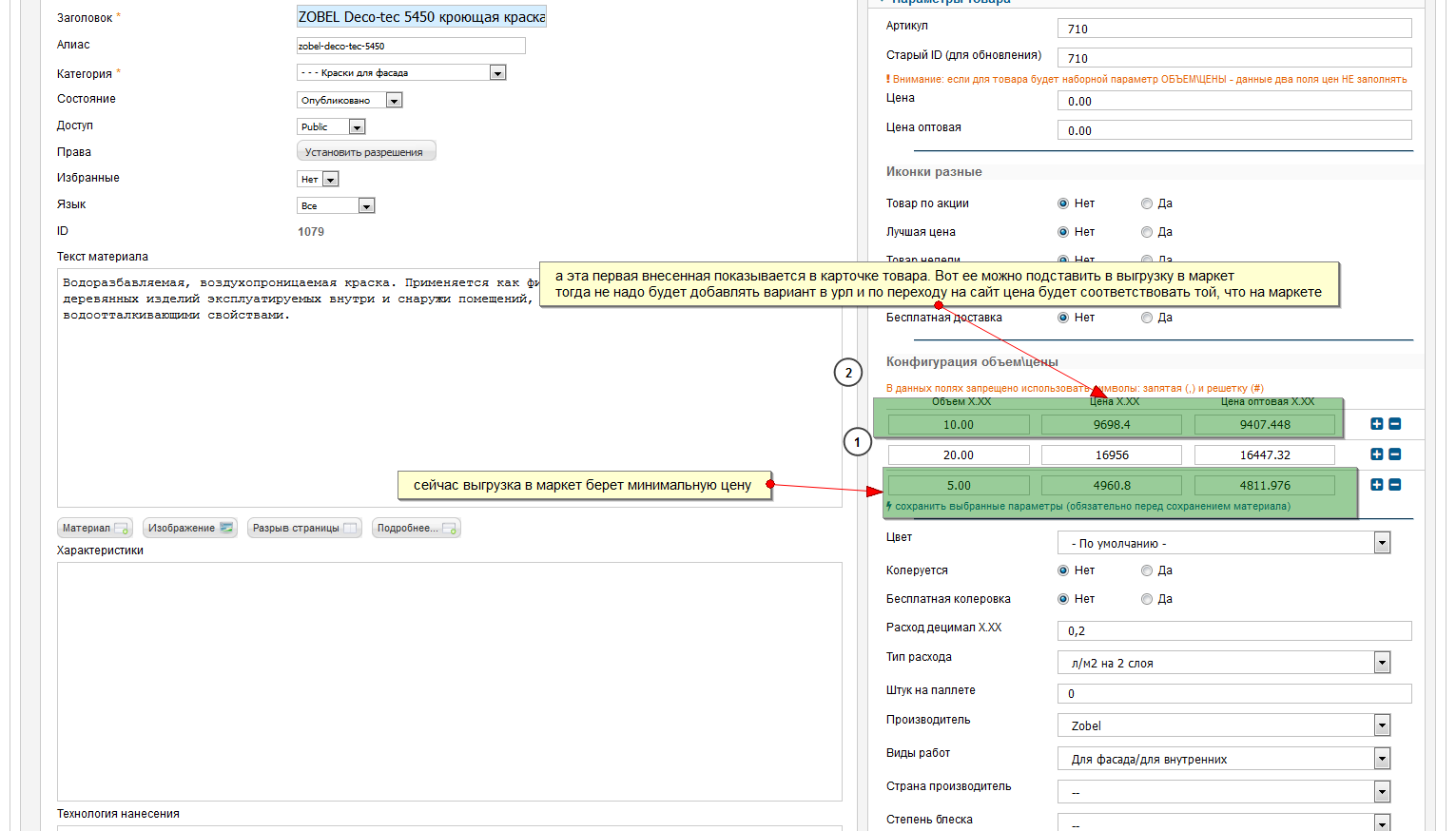Select Нет for Бесплатная доставка

[x=1063, y=318]
